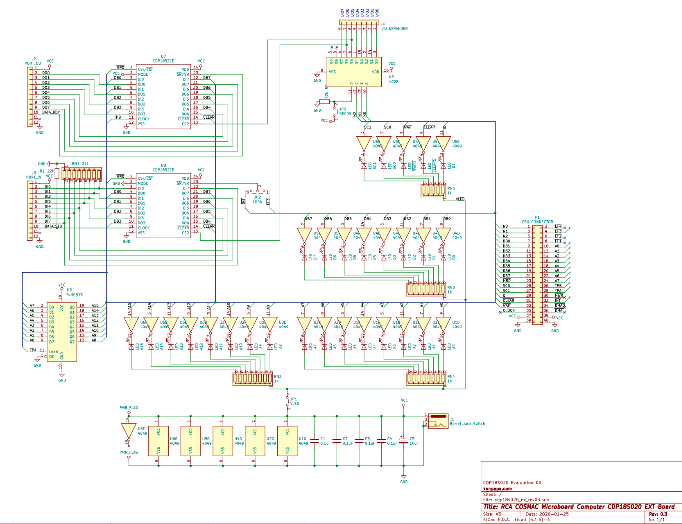This screenshot has width=682, height=524.
Task: Click the large expansion connector on the right
Action: point(537,273)
